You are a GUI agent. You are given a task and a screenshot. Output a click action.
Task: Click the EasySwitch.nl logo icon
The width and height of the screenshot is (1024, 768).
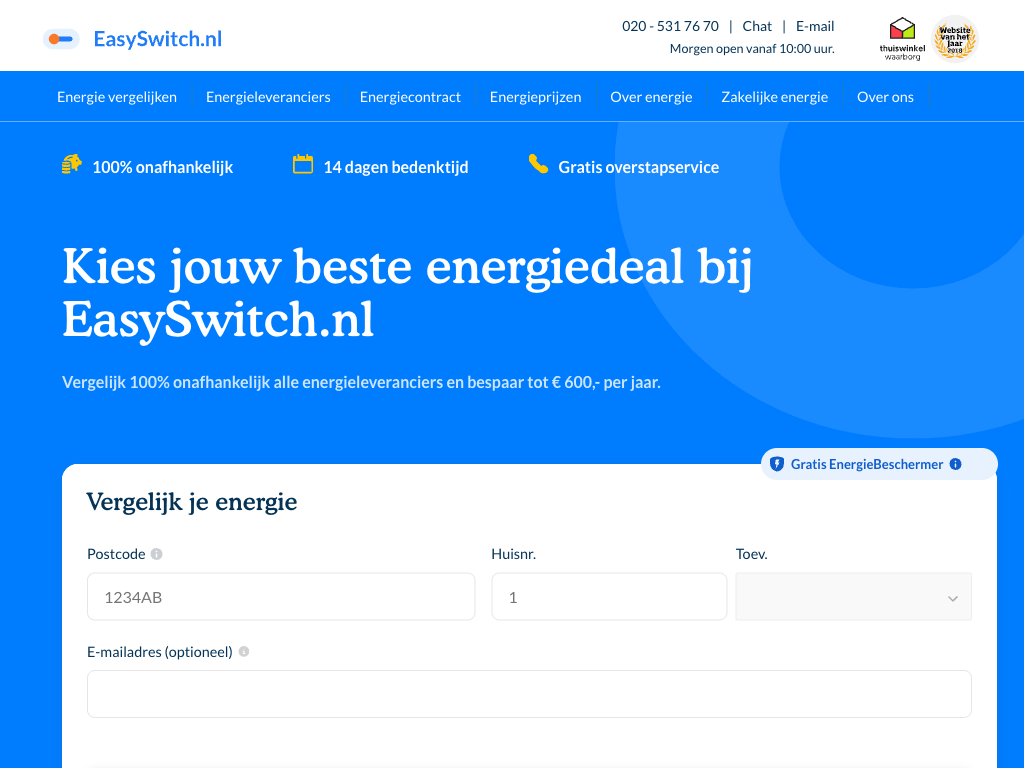(x=60, y=39)
